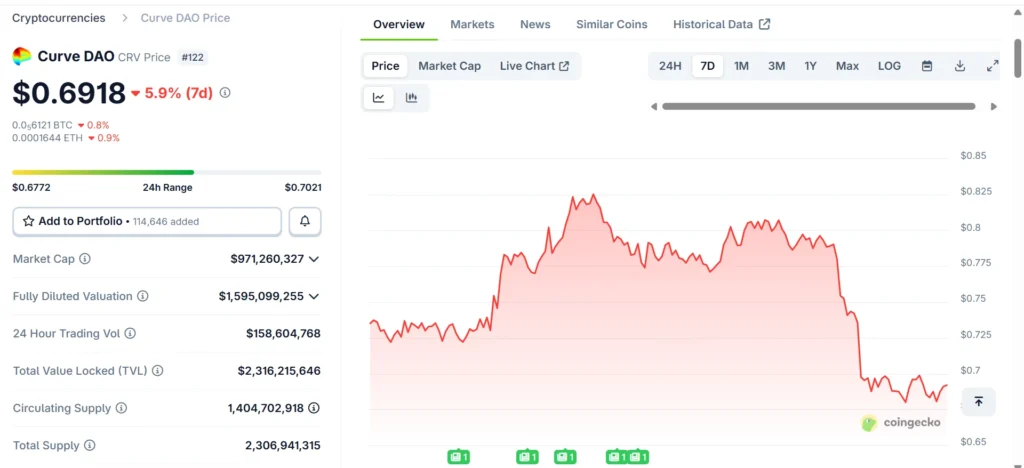Click the $158,604,768 trading volume value
This screenshot has height=468, width=1024.
coord(283,334)
